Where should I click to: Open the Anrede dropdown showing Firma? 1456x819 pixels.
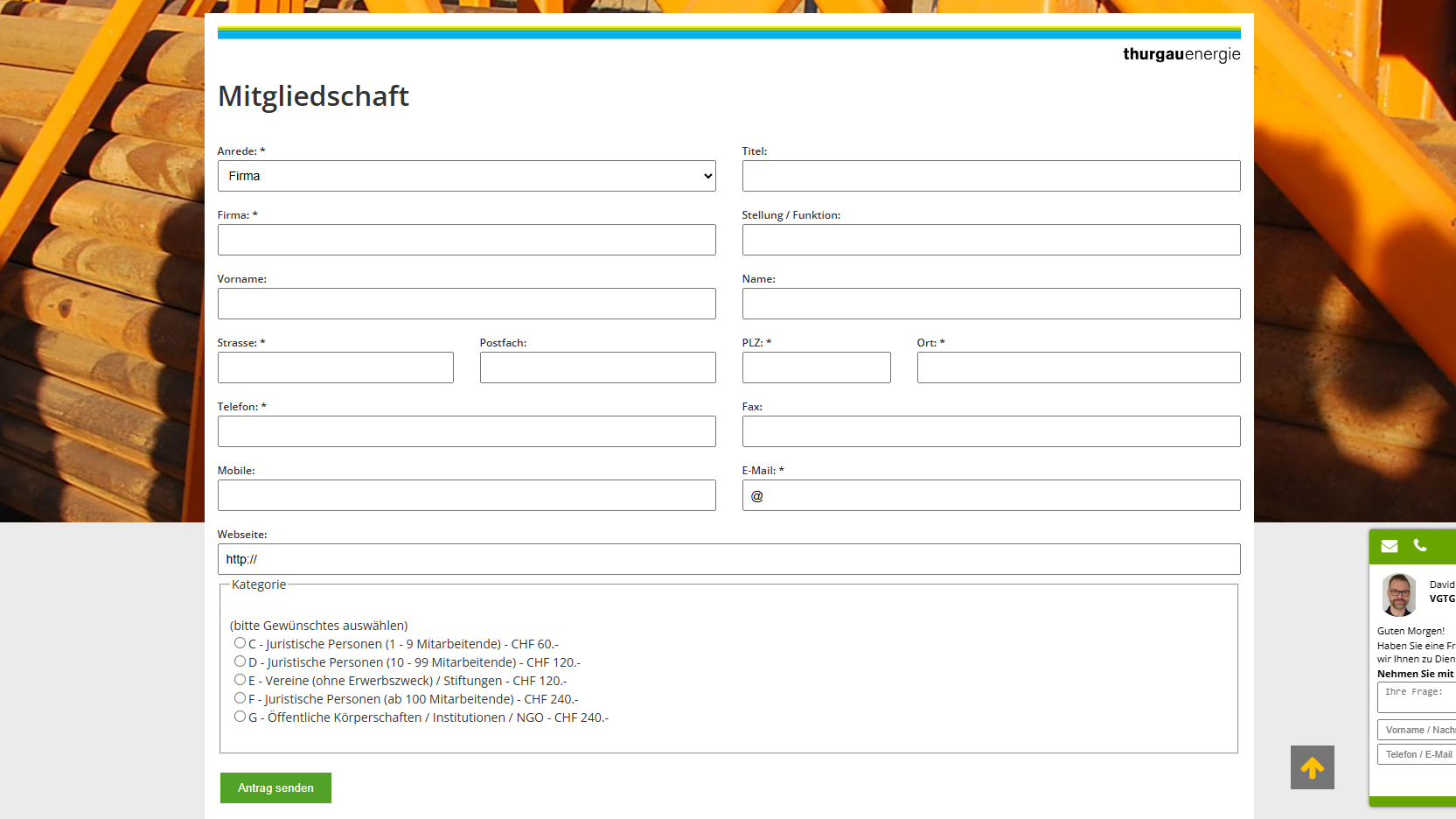467,176
